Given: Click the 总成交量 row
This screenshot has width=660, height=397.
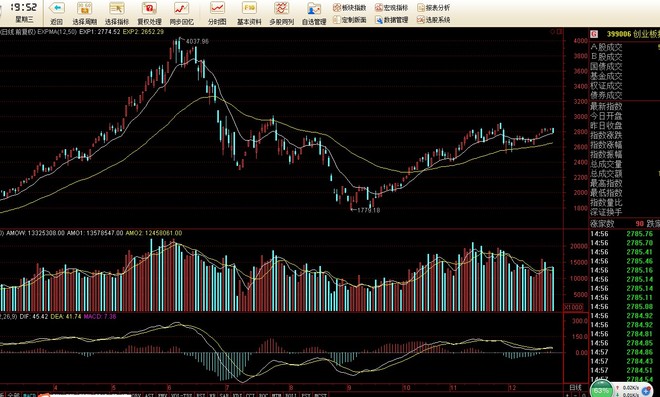Looking at the screenshot, I should (x=606, y=164).
